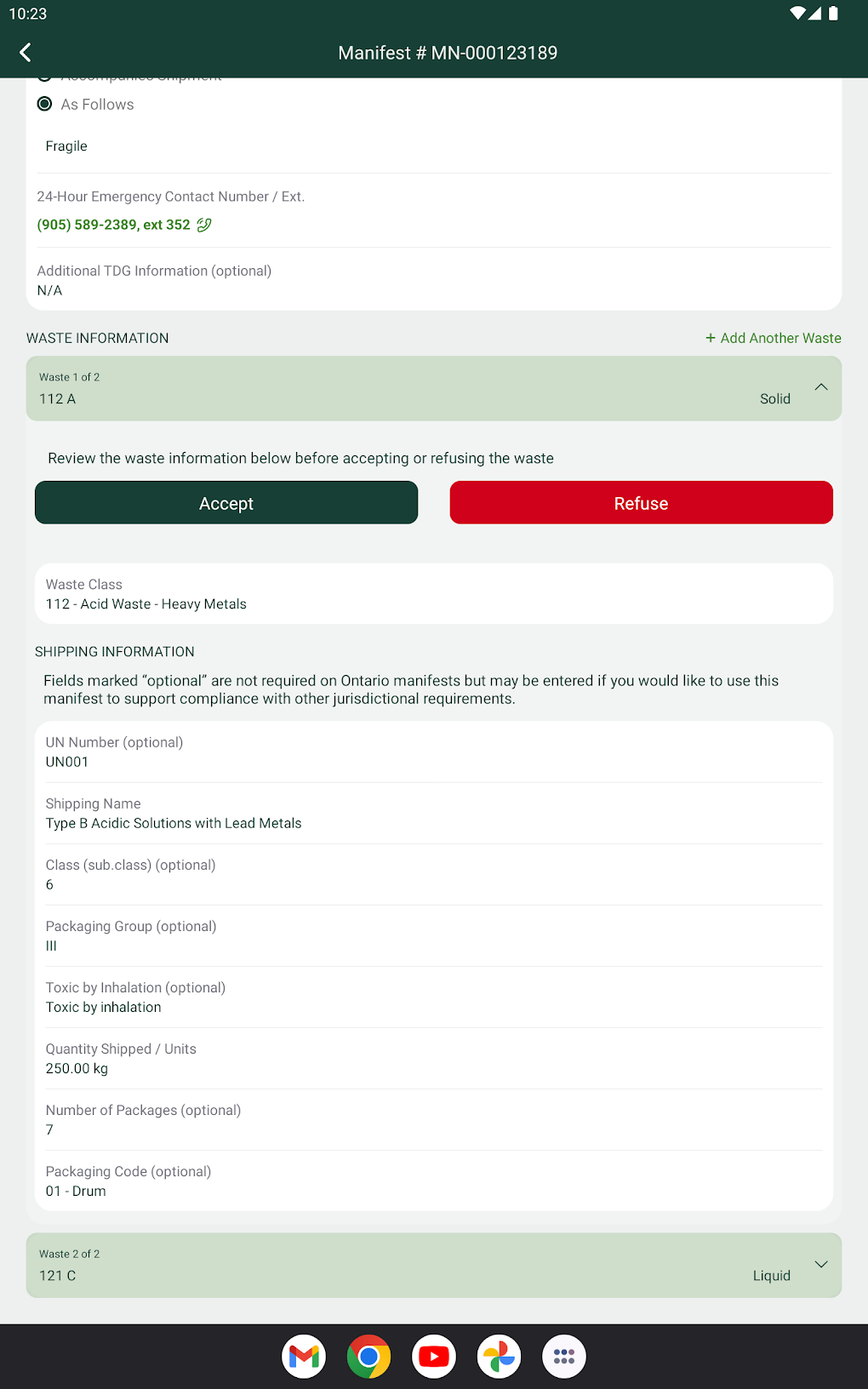This screenshot has height=1389, width=868.
Task: Tap the plus icon for Add Another Waste
Action: point(711,338)
